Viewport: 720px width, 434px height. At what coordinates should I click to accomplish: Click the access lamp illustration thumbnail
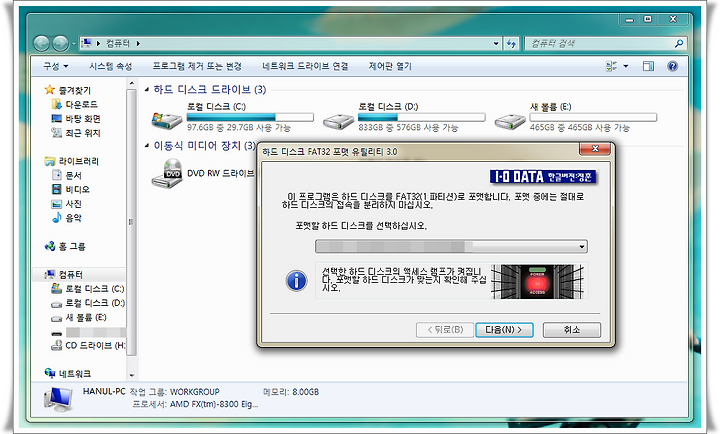[537, 282]
